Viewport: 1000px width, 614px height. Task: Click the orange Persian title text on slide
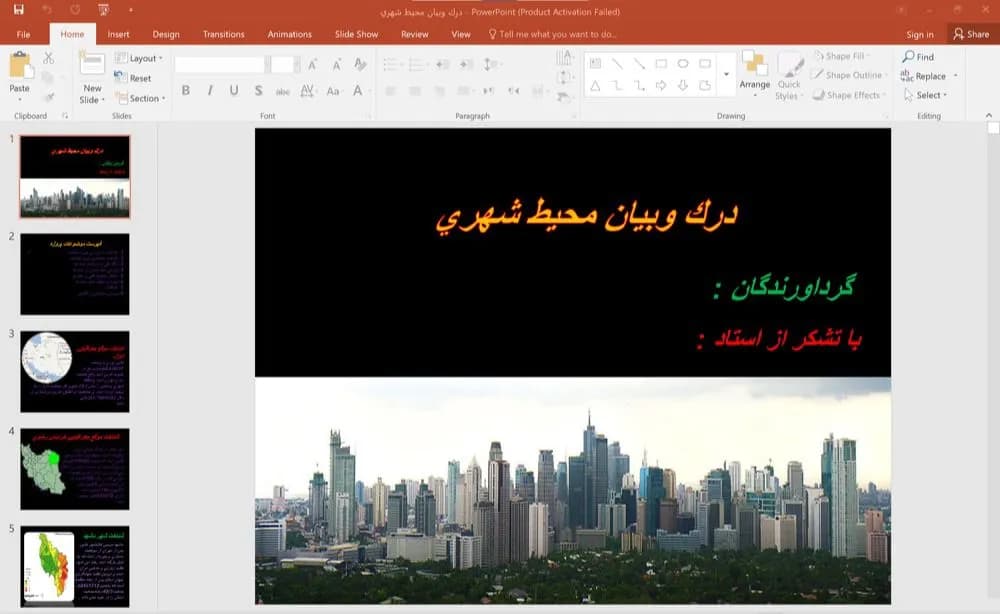587,216
